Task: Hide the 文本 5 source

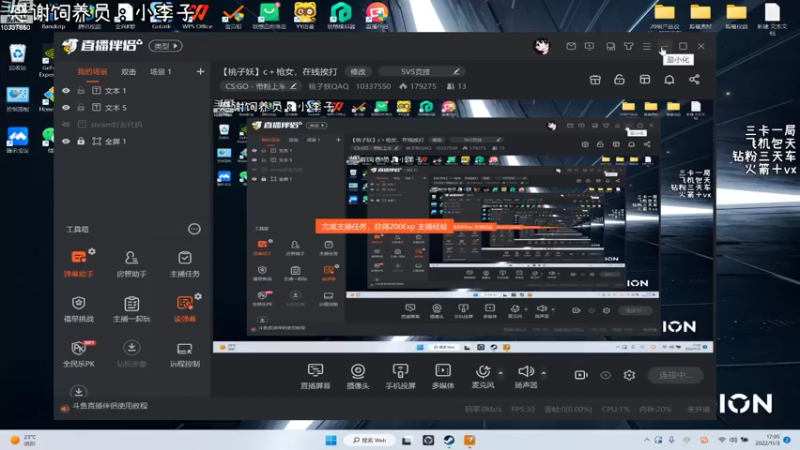Action: point(66,108)
